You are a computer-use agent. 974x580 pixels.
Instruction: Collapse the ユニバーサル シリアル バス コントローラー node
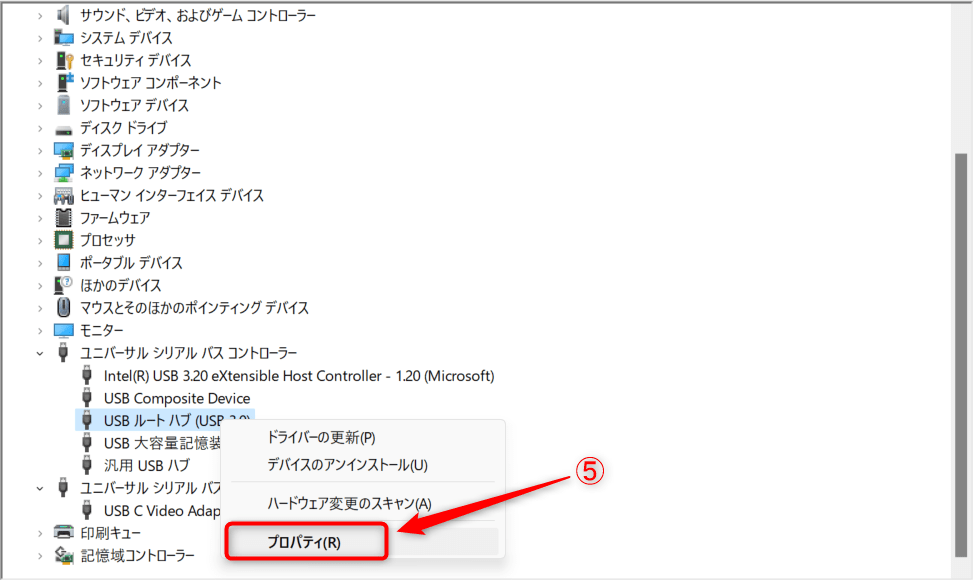[x=40, y=353]
